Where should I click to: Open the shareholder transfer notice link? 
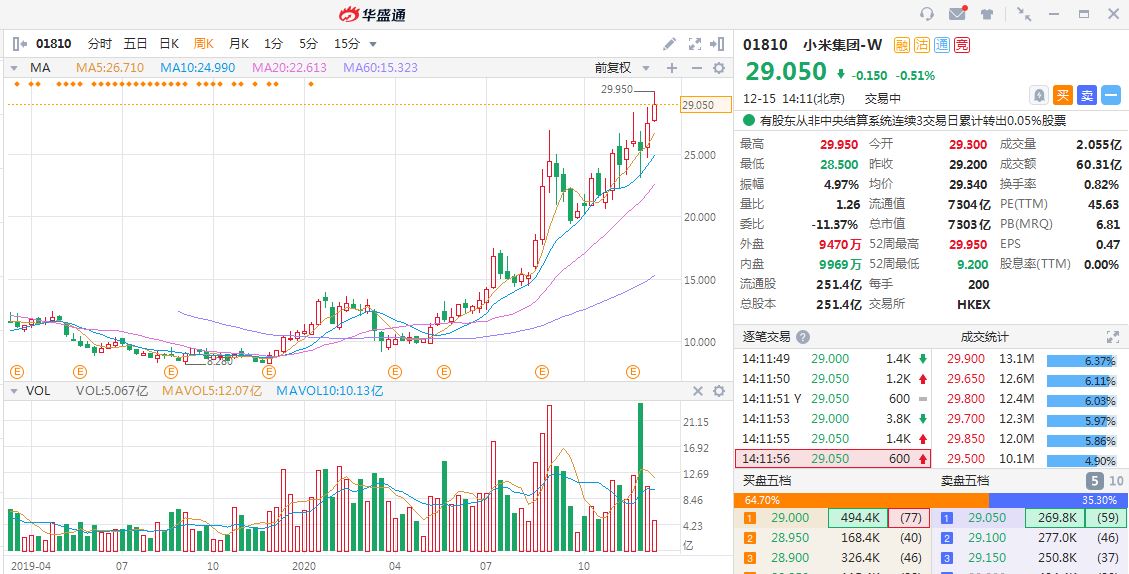[x=912, y=120]
